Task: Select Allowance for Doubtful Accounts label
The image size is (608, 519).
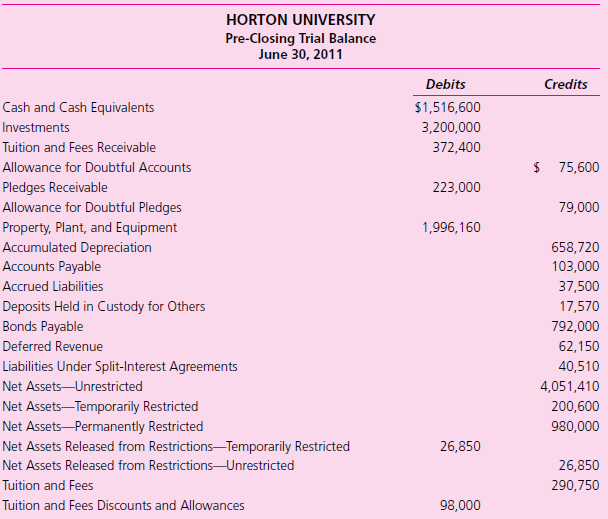Action: coord(97,168)
